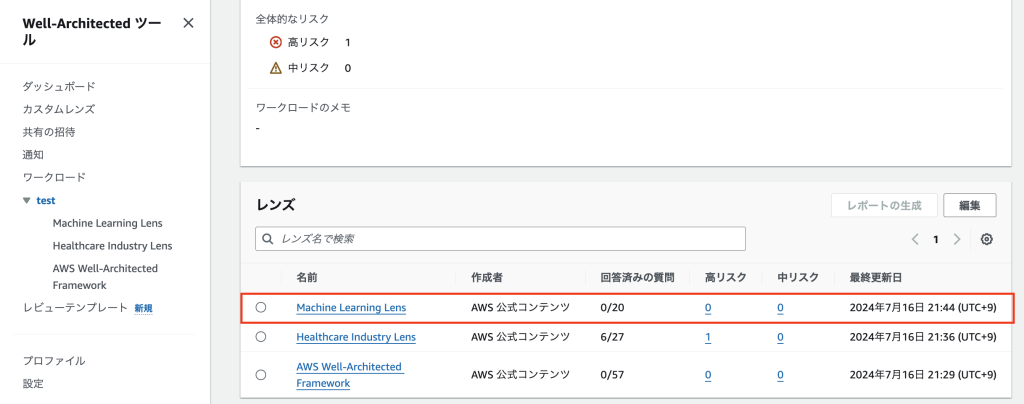Click AWS 公式コンテンツ in Healthcare Industry Lens row
This screenshot has width=1024, height=404.
tap(520, 337)
